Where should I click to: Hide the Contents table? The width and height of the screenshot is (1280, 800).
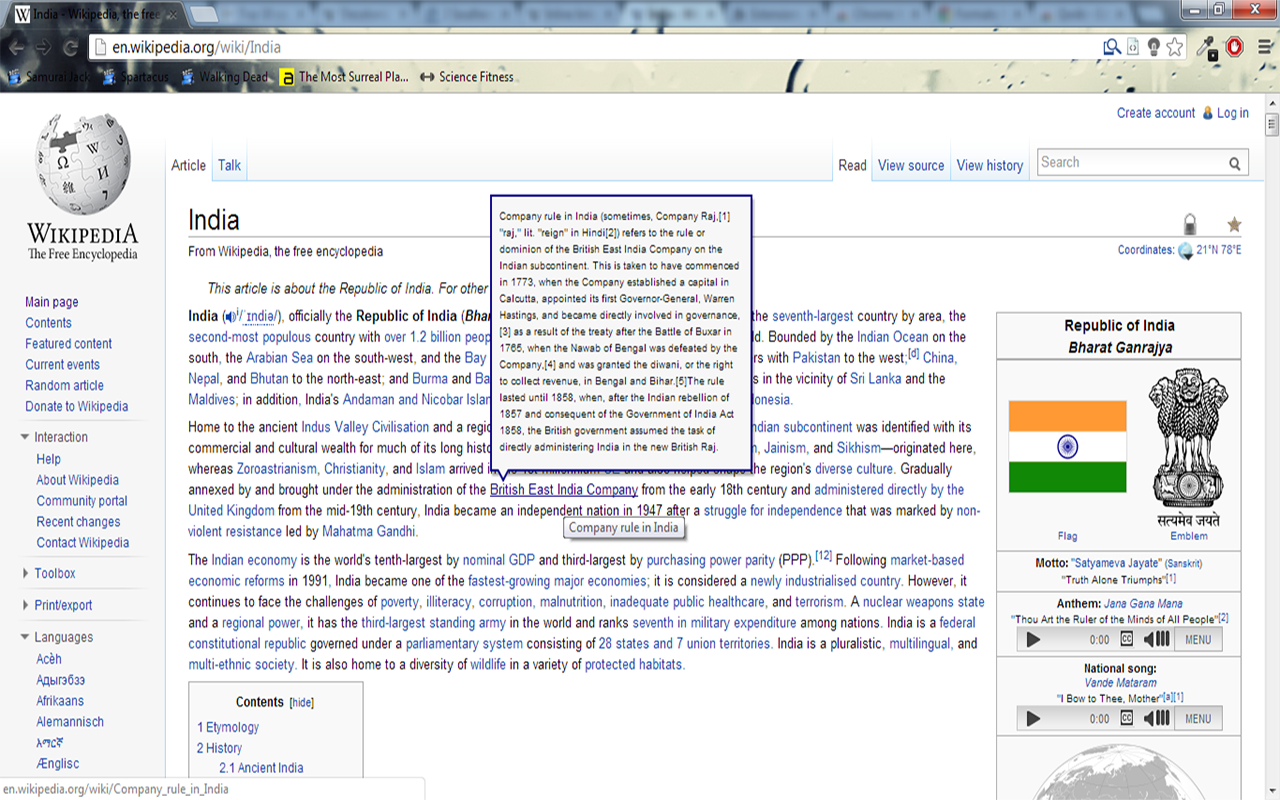302,703
